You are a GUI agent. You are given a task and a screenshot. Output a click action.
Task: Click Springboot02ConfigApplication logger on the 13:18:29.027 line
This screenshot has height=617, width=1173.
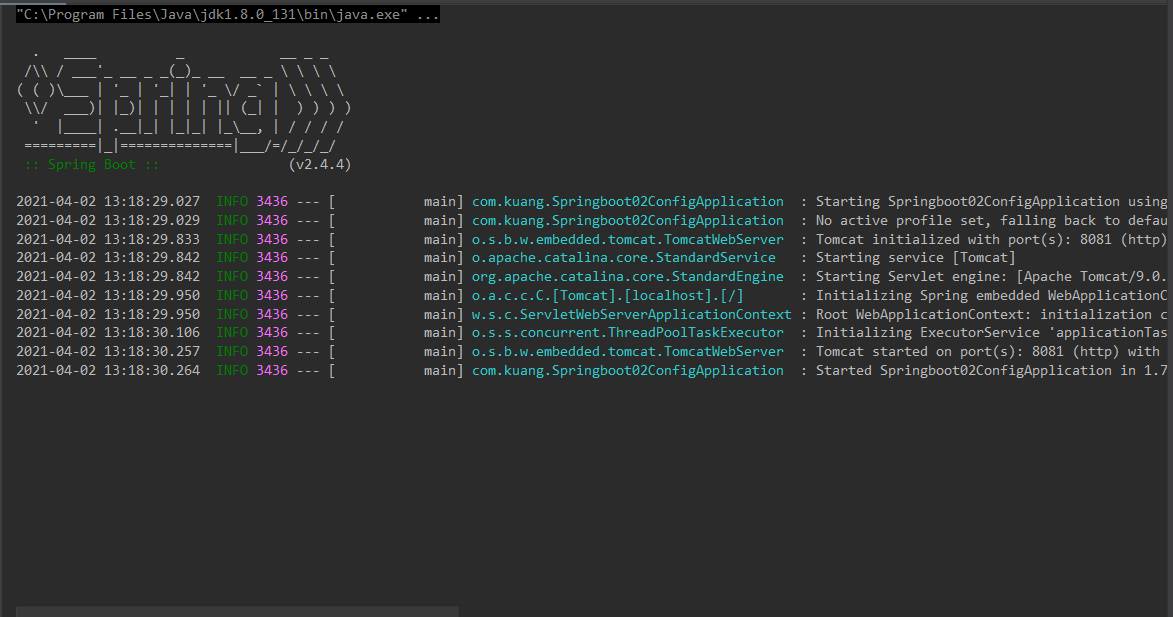point(628,202)
